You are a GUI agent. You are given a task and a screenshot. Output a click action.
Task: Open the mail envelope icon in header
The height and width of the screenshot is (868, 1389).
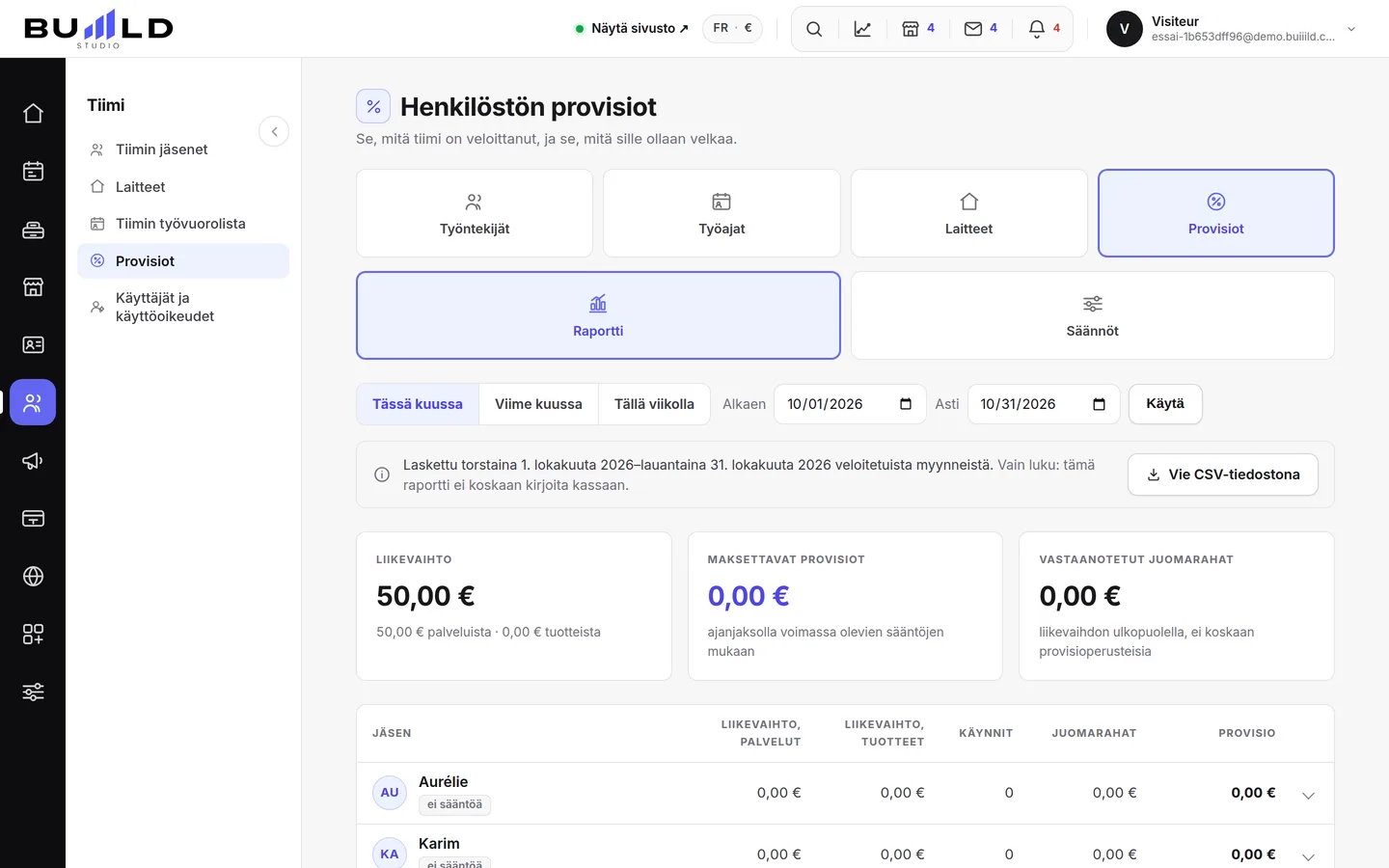coord(981,29)
